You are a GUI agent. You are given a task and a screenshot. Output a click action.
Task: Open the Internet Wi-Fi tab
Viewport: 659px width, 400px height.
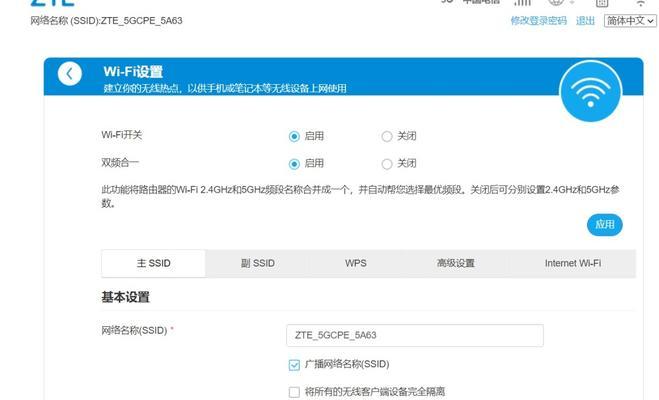click(572, 263)
